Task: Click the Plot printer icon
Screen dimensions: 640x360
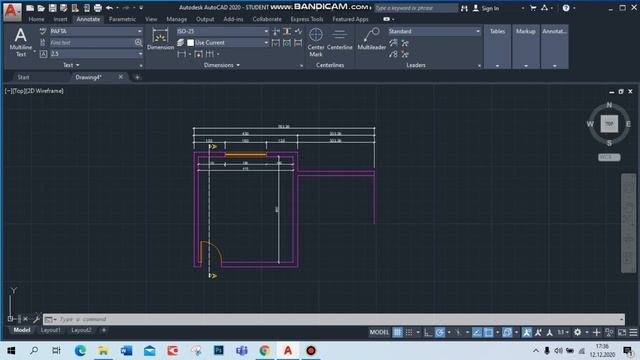Action: 98,8
